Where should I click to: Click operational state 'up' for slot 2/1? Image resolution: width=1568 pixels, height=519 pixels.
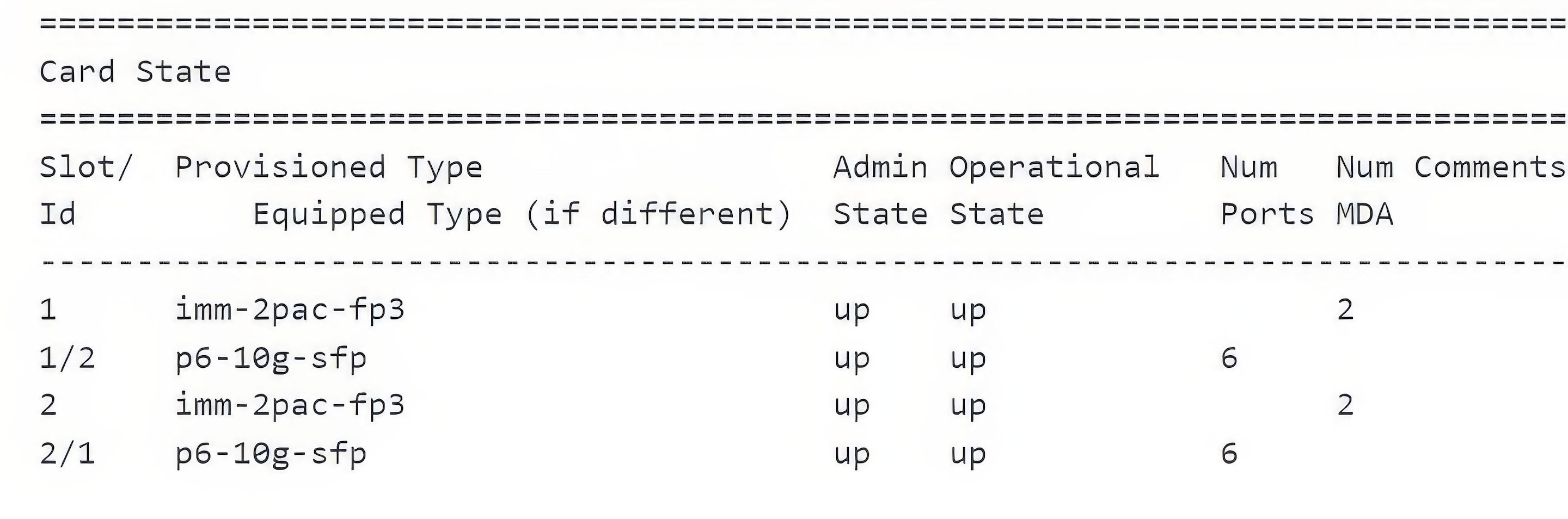coord(968,455)
